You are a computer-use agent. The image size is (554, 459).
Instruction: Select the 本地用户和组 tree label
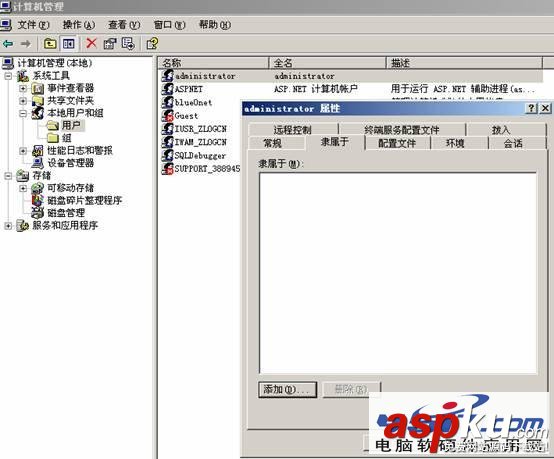(x=75, y=113)
